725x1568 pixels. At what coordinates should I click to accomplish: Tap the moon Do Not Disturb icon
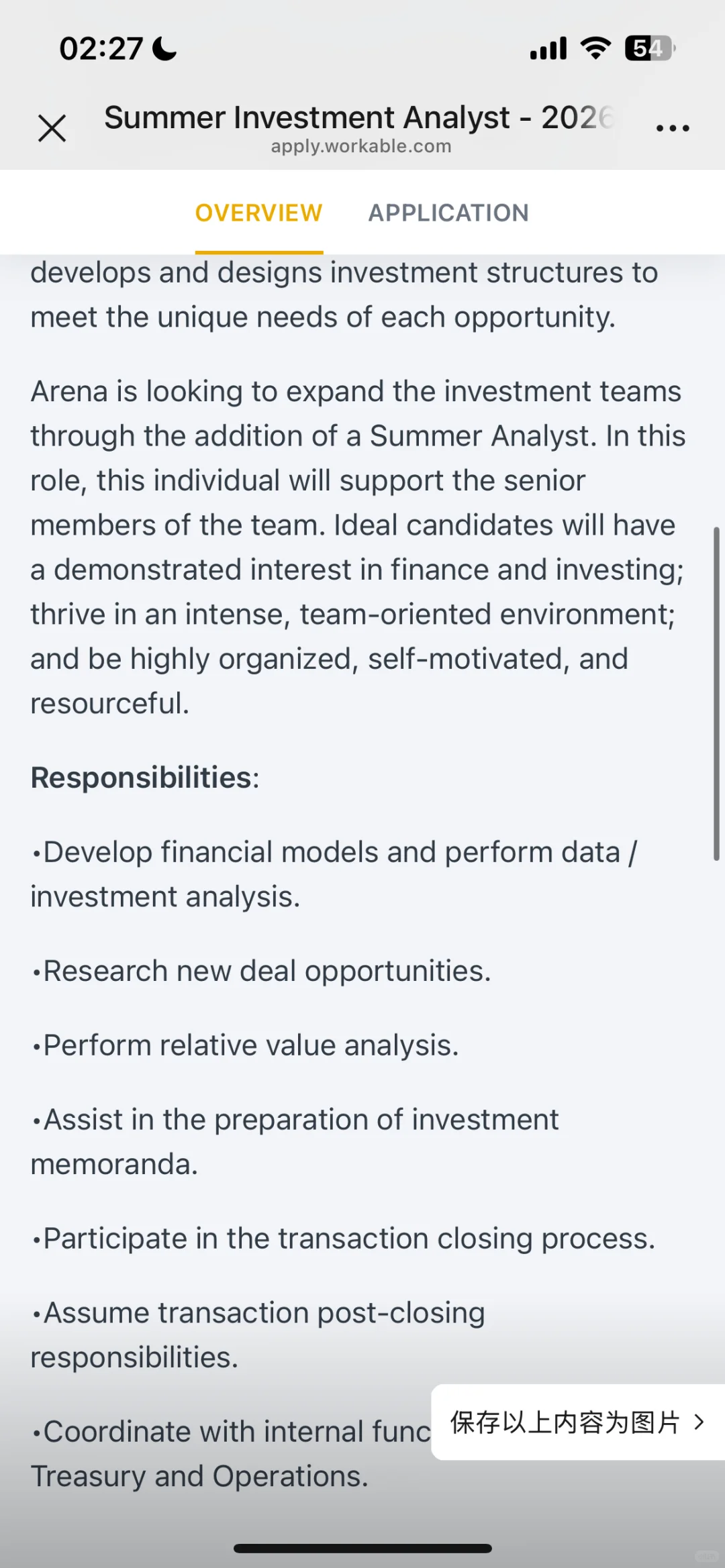(x=164, y=48)
